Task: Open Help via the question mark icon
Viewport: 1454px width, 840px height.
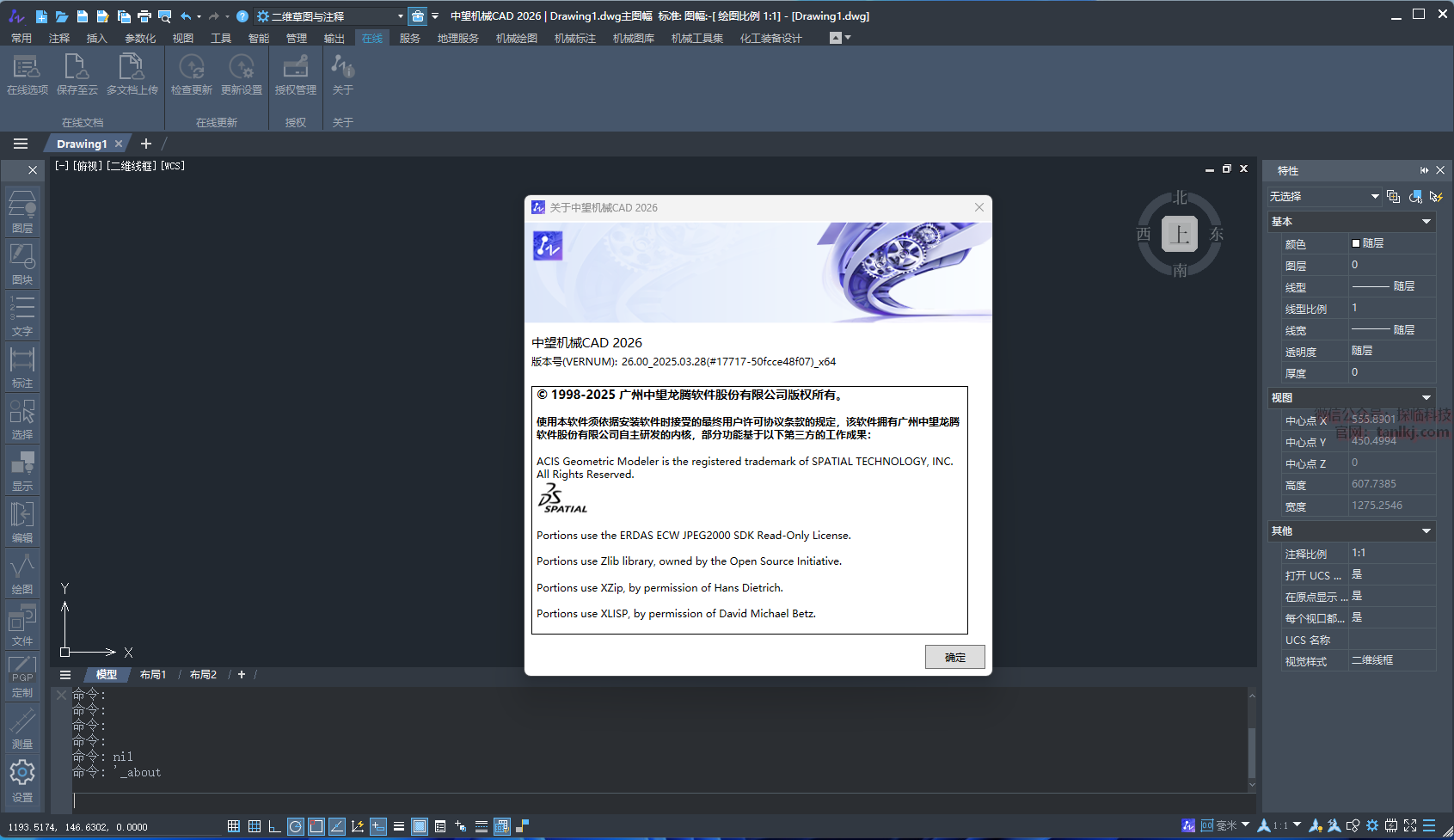Action: coord(242,16)
